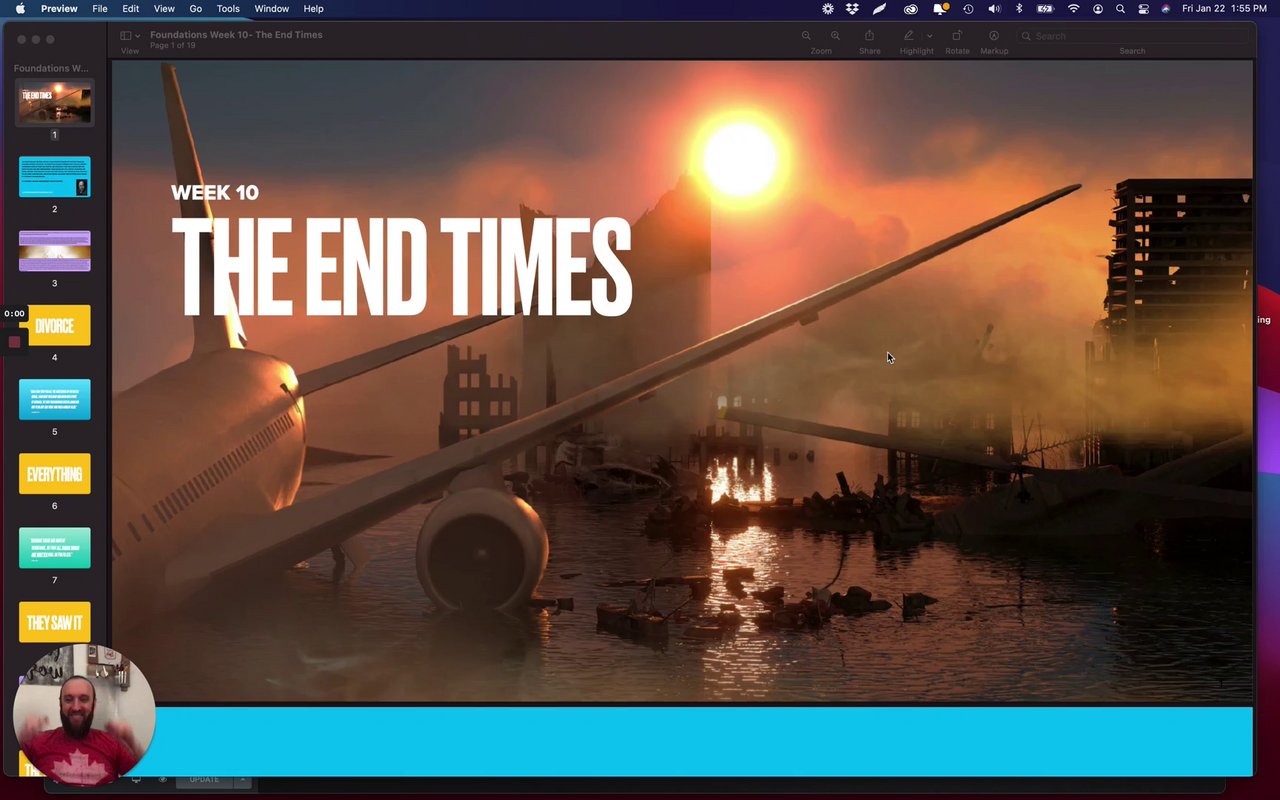Screen dimensions: 1280x800
Task: Click the document title Foundations Week 10
Action: 236,34
